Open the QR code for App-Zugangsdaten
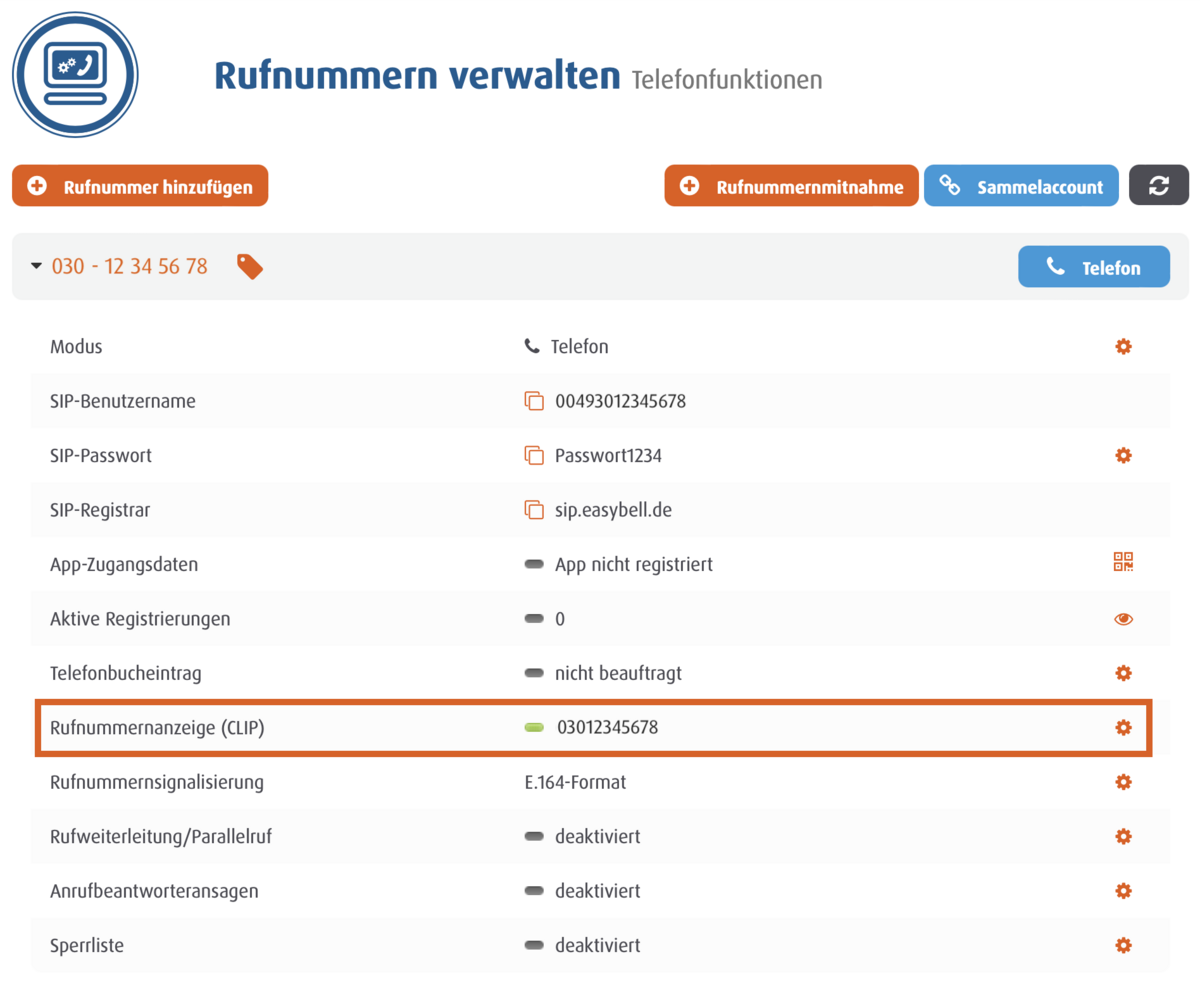This screenshot has width=1200, height=985. coord(1123,563)
